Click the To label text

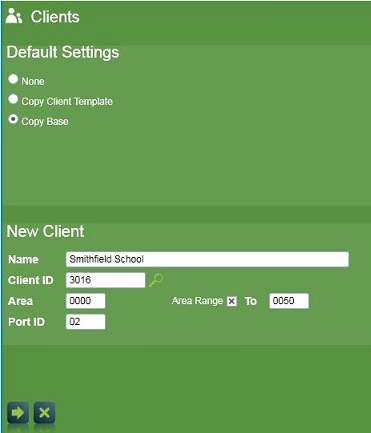tap(251, 301)
